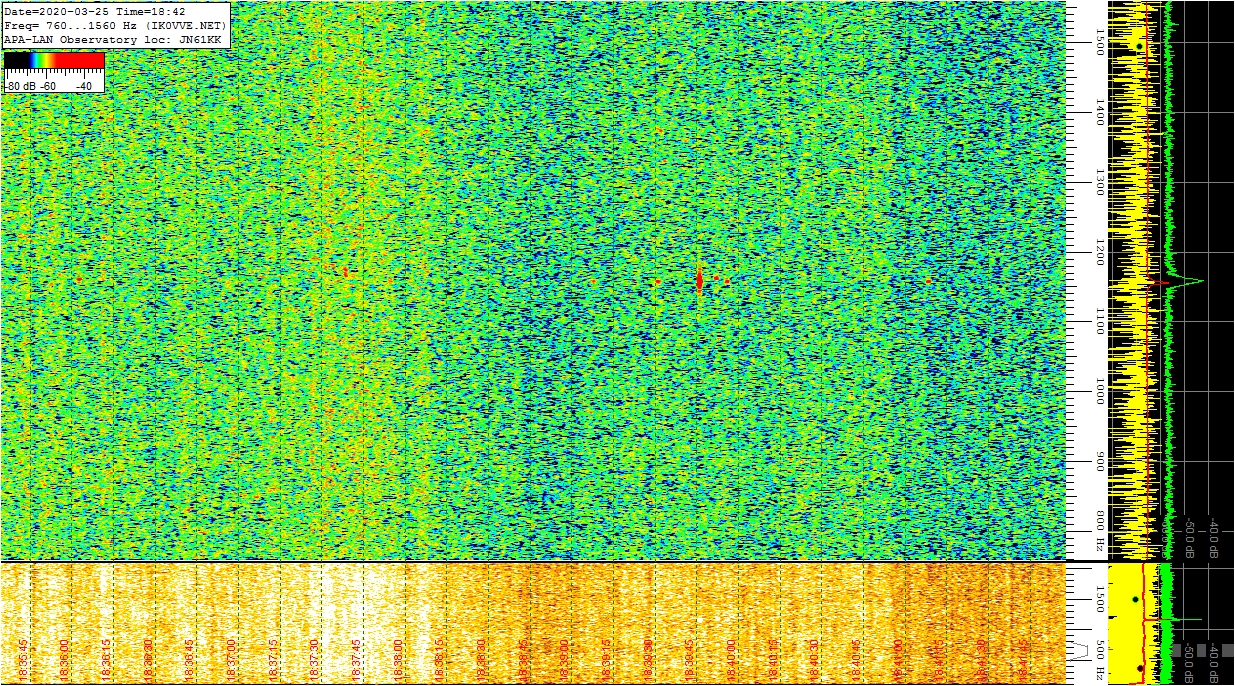This screenshot has height=686, width=1235.
Task: Select the 18:37:00 time marker
Action: click(232, 661)
